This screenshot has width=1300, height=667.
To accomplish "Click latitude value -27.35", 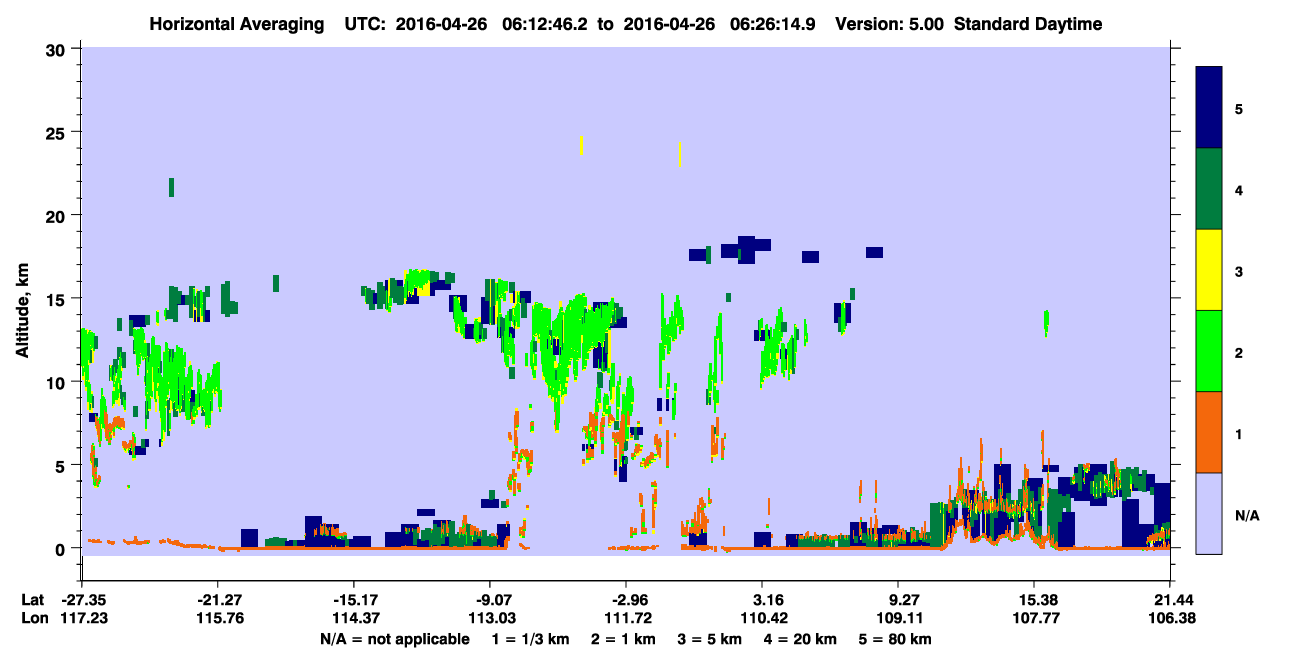I will 82,600.
